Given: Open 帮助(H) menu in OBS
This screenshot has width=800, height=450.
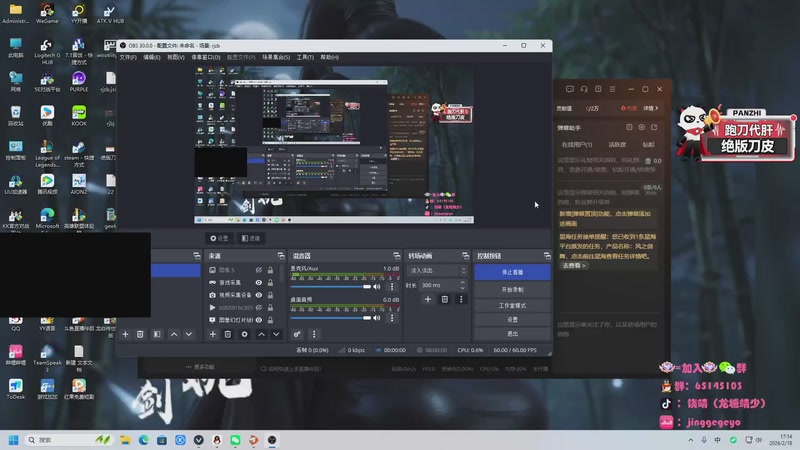Looking at the screenshot, I should 330,57.
